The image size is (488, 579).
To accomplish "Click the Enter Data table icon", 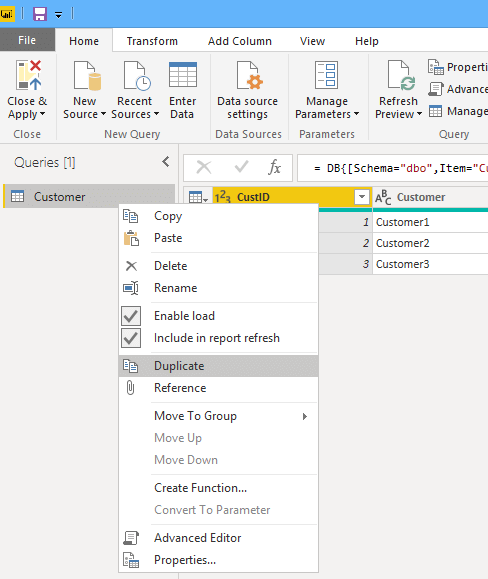I will tap(183, 75).
